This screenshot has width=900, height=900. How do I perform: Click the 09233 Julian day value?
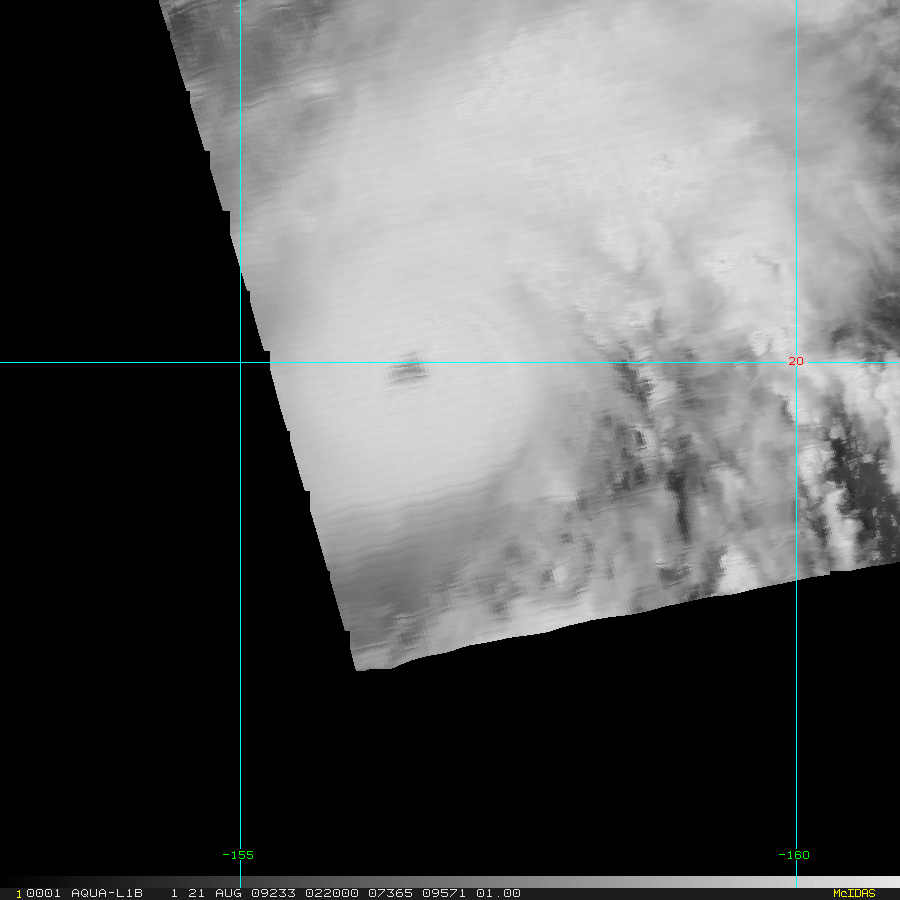pos(273,893)
